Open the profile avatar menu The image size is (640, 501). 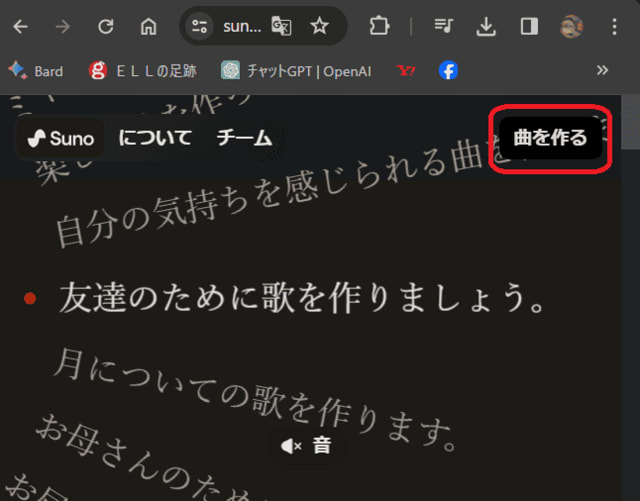coord(572,27)
